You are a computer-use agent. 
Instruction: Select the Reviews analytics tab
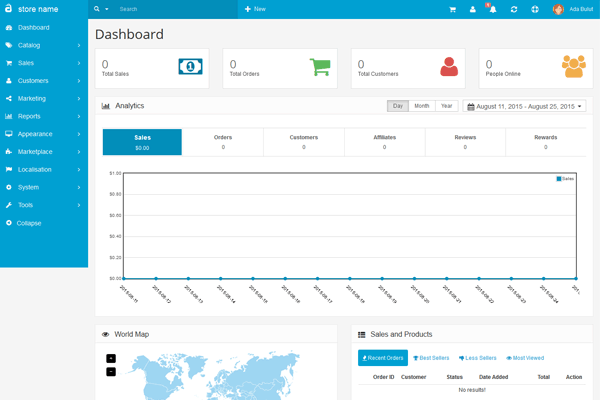click(465, 142)
